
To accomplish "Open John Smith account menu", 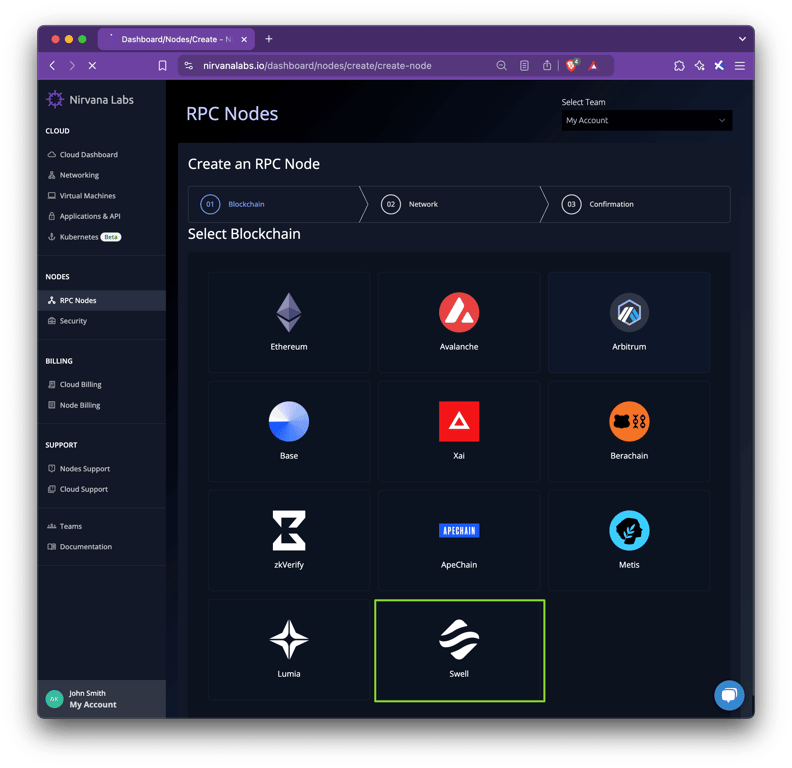I will (x=102, y=699).
